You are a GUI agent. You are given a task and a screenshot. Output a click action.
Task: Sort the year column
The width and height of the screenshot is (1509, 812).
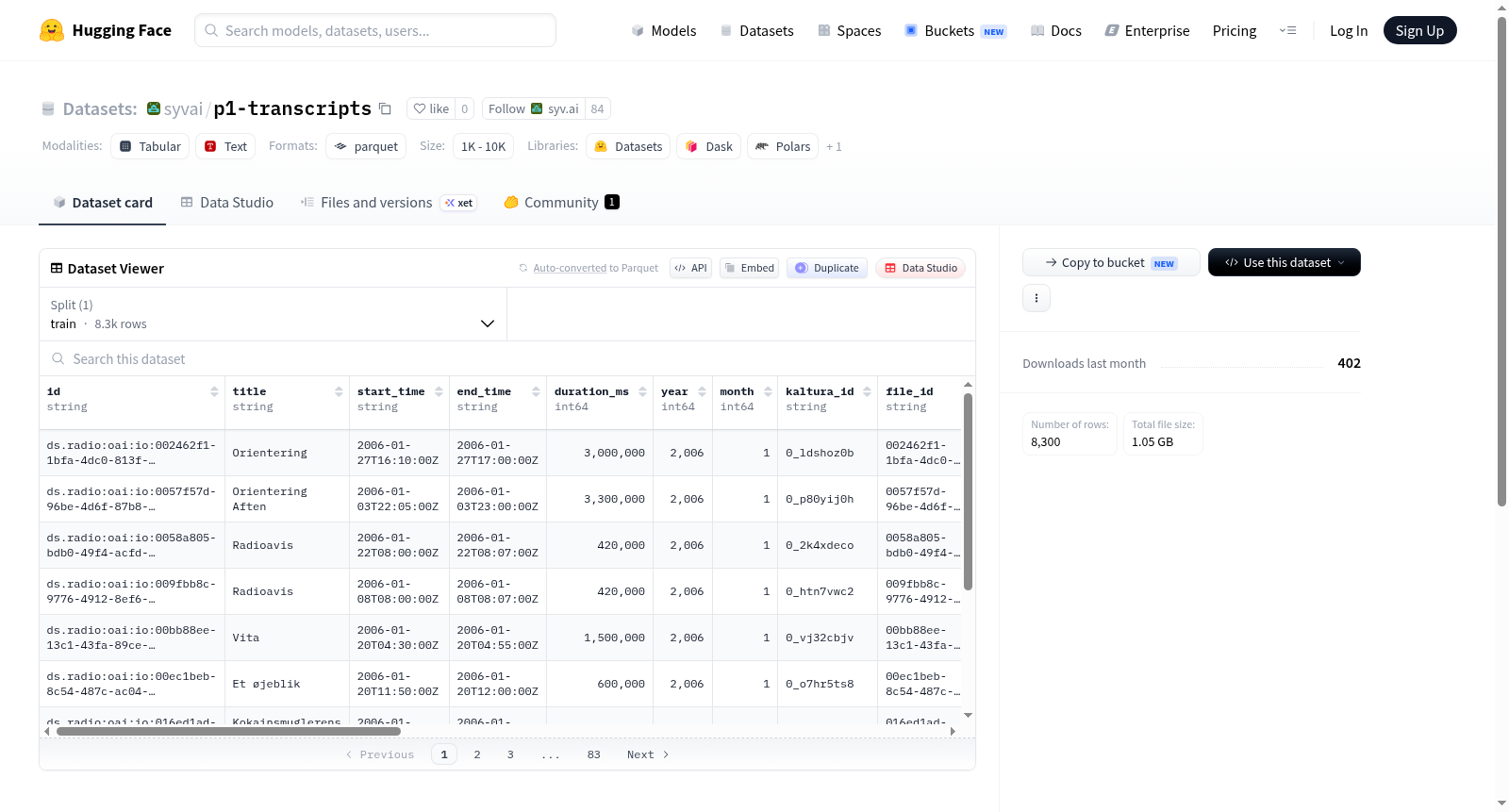tap(702, 391)
